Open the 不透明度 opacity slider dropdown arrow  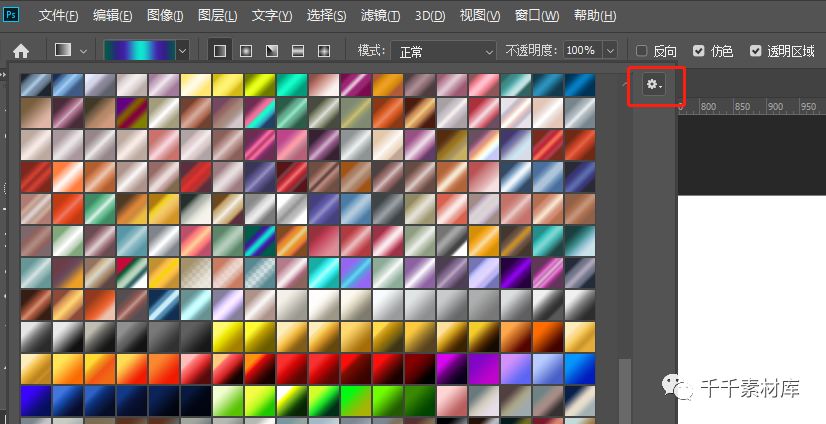611,51
